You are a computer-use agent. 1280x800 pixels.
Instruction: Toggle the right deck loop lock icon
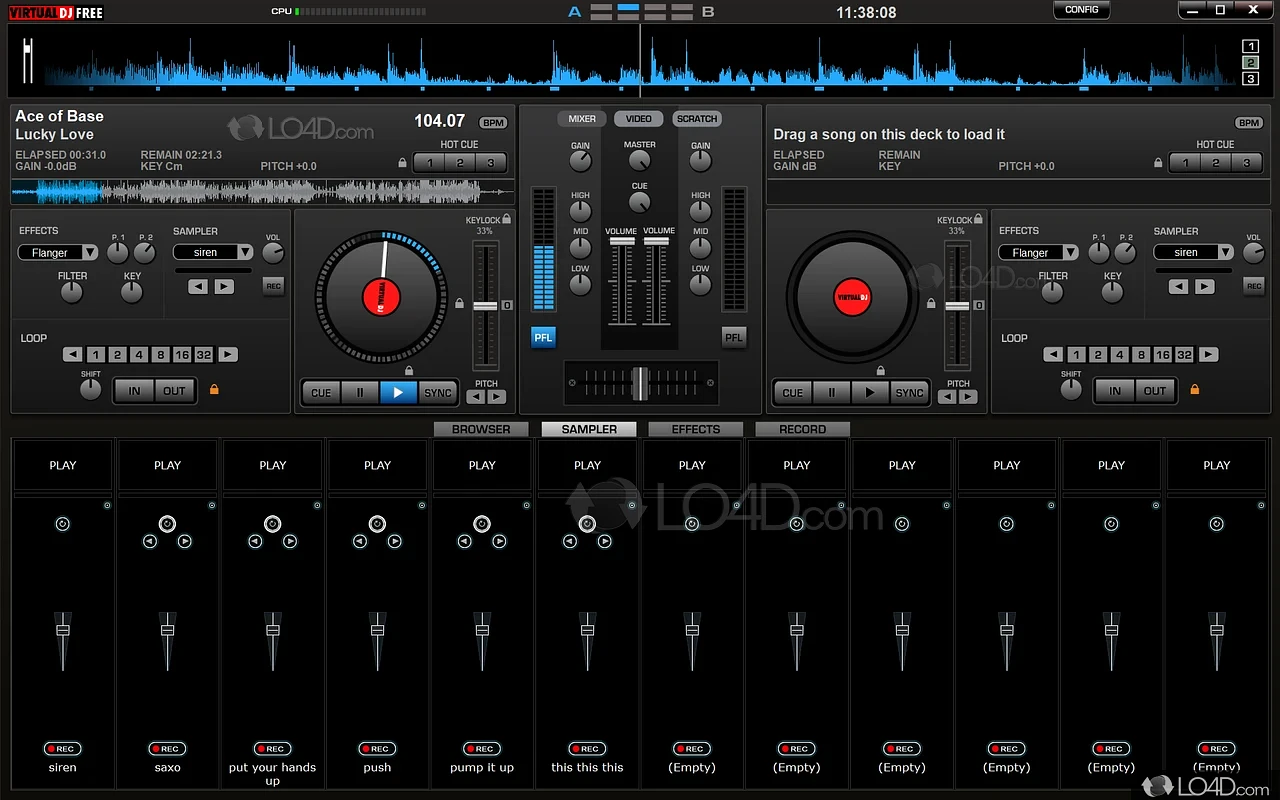(x=1194, y=389)
